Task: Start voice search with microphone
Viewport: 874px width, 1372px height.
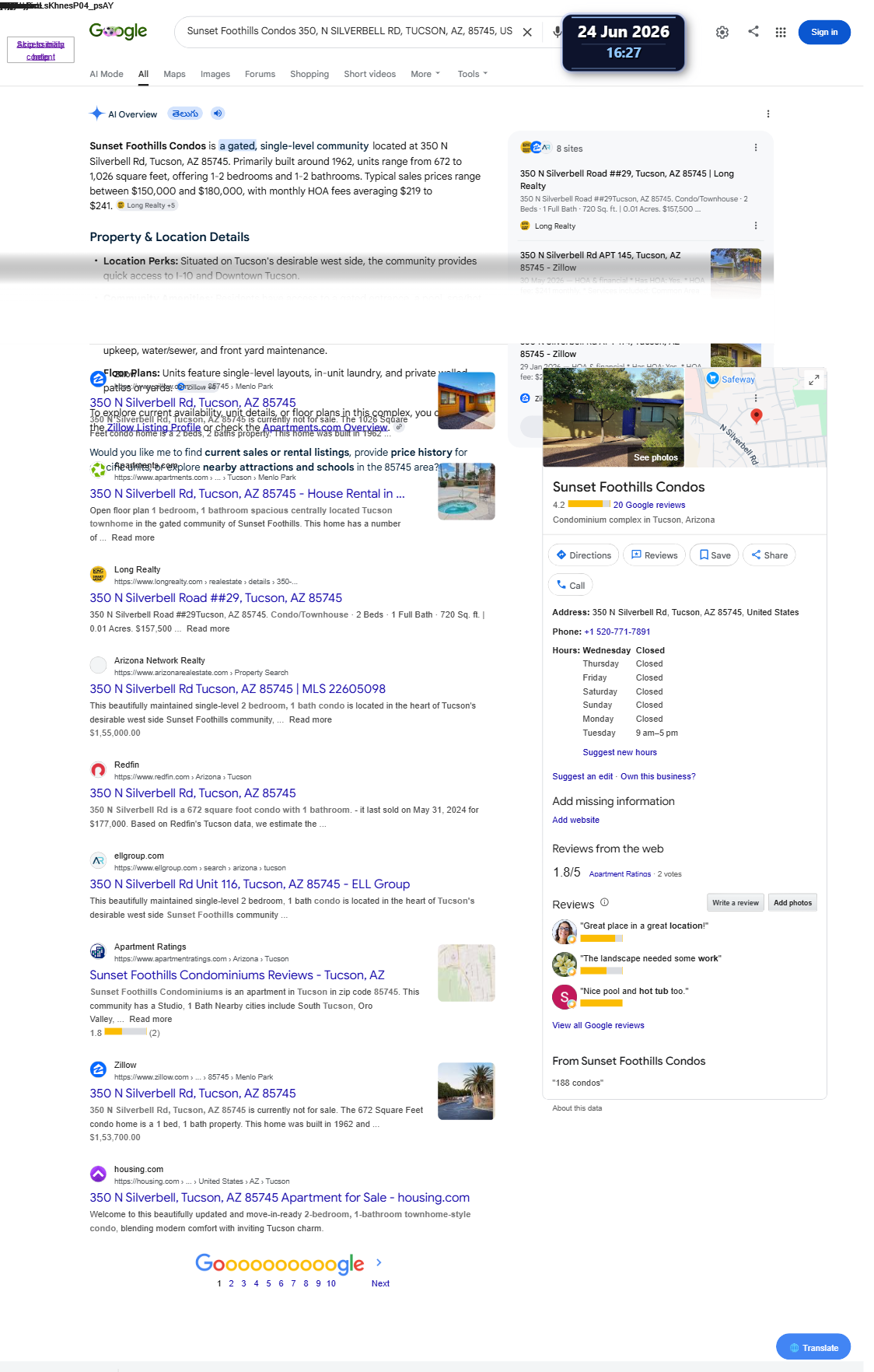Action: point(557,32)
